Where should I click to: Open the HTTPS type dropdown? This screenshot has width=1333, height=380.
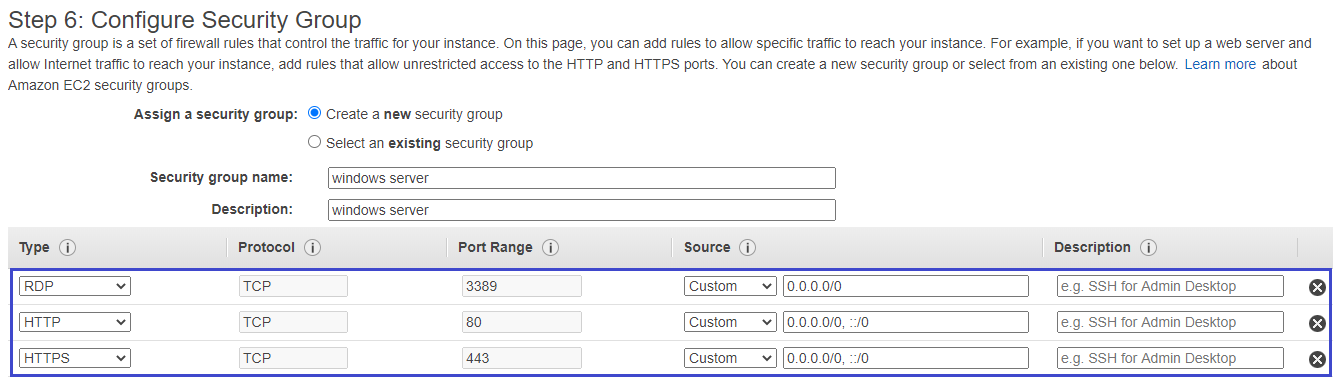[x=75, y=358]
